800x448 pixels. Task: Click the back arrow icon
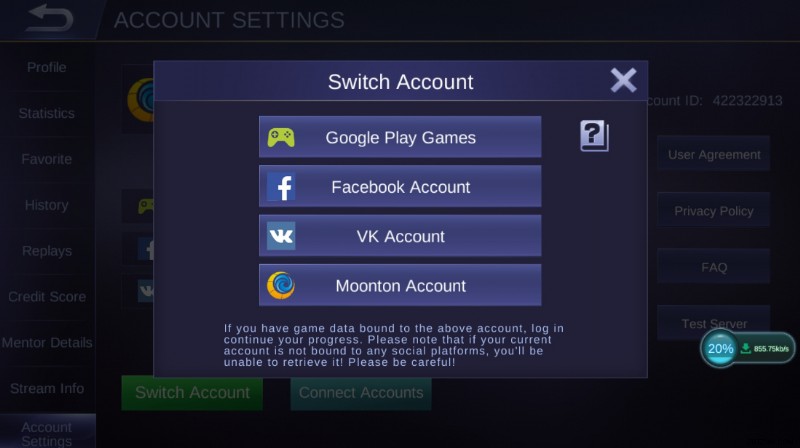point(49,18)
